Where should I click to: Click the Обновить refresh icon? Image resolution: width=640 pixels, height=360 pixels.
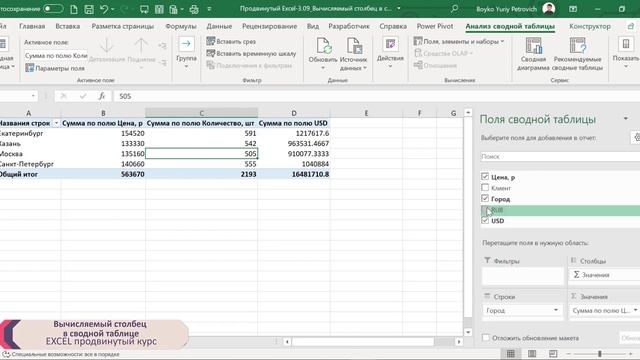pyautogui.click(x=323, y=46)
